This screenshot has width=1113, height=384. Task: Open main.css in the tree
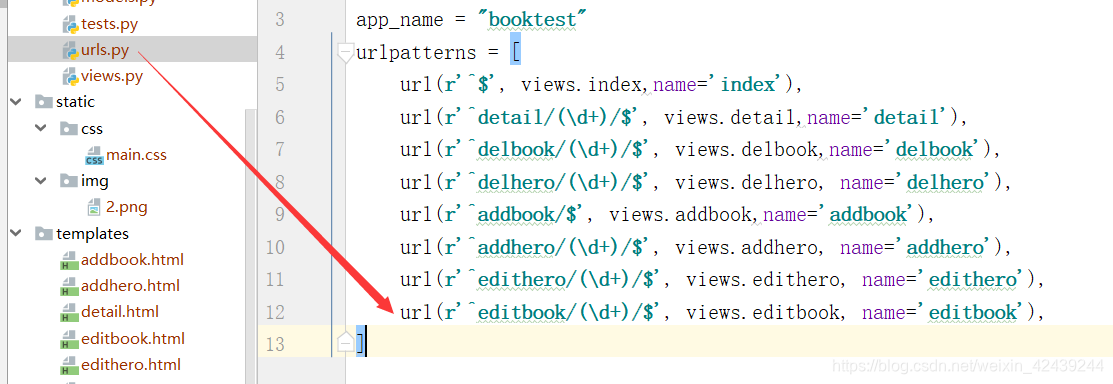coord(136,155)
